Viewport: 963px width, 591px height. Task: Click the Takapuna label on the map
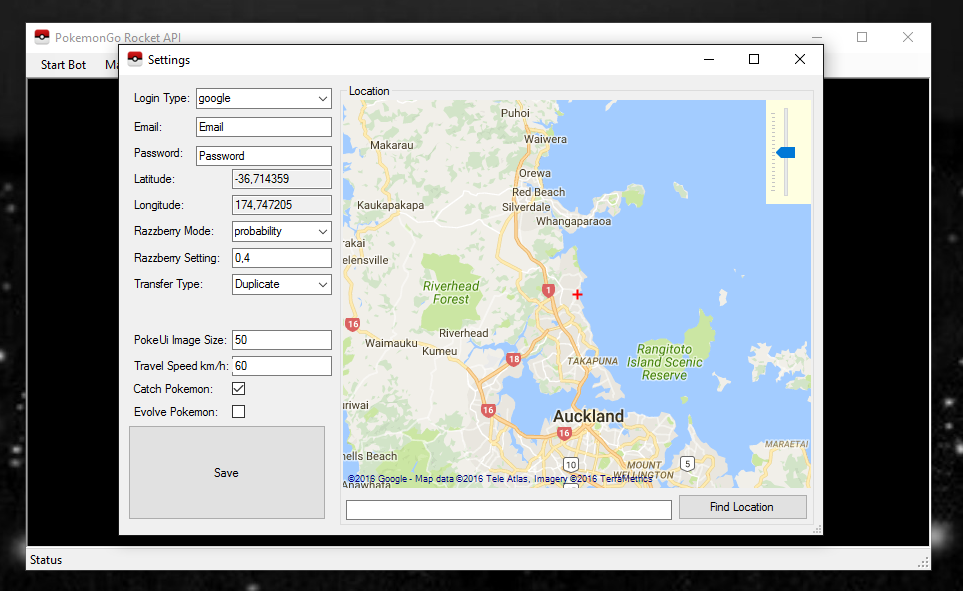coord(592,361)
